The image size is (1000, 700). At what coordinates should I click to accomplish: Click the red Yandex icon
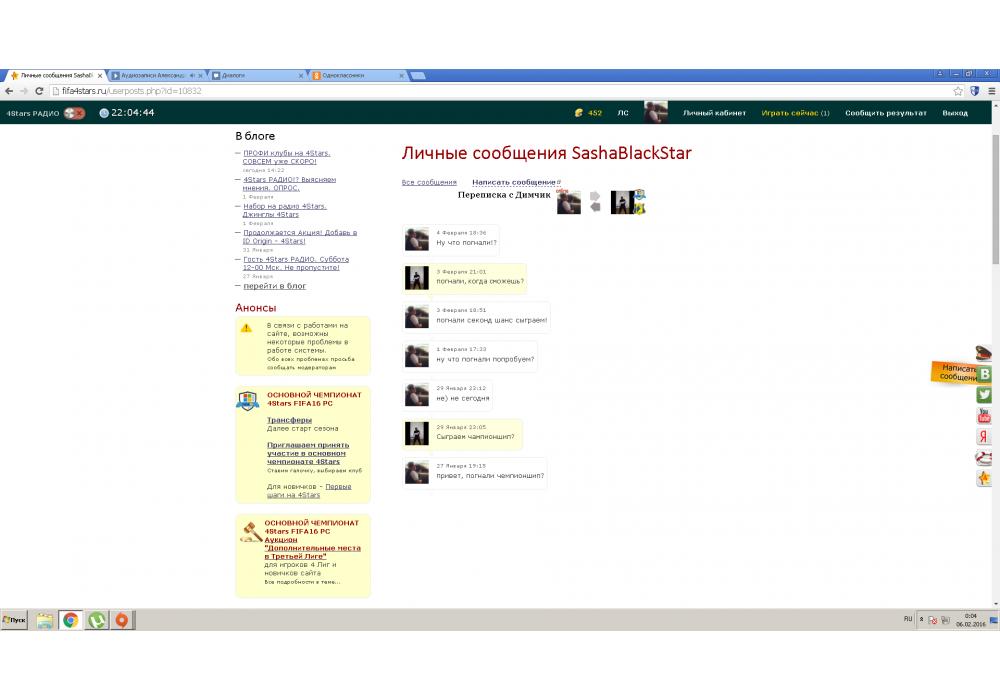click(984, 437)
